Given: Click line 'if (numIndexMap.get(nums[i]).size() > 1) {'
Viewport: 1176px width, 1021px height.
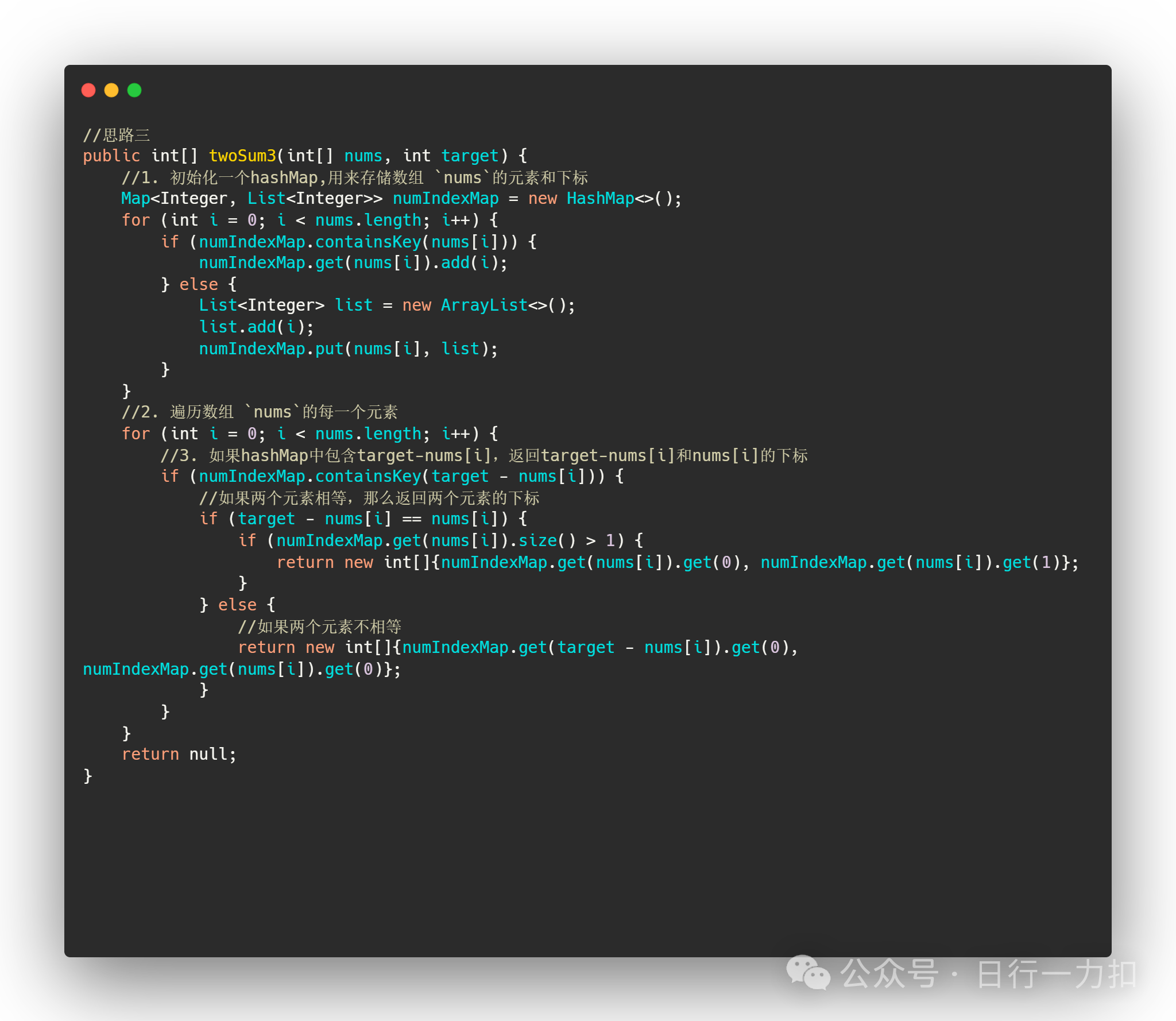Looking at the screenshot, I should click(440, 540).
